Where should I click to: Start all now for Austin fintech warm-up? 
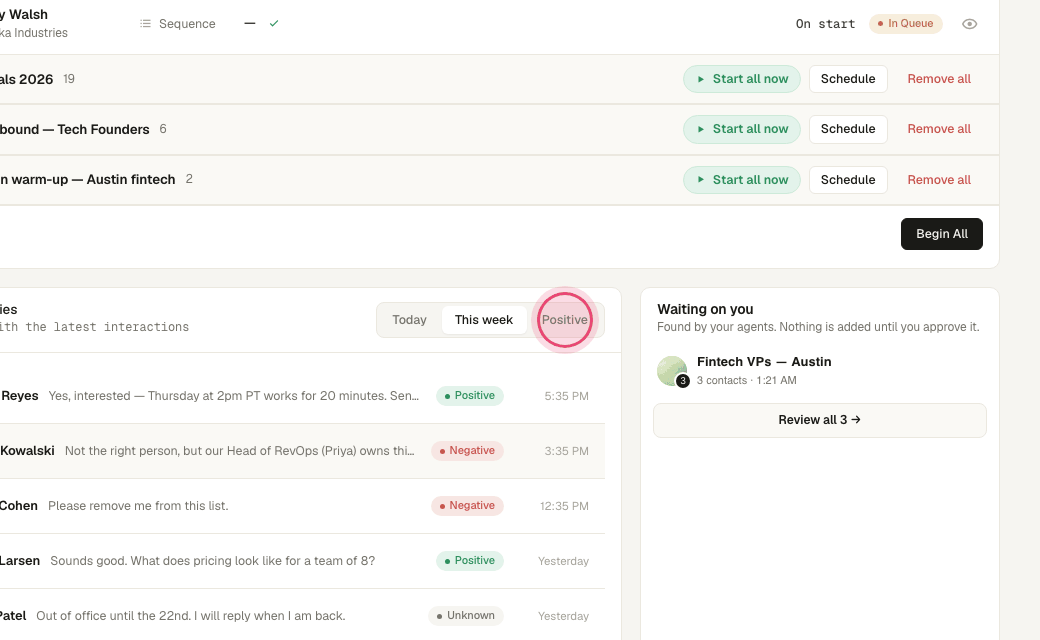coord(742,180)
